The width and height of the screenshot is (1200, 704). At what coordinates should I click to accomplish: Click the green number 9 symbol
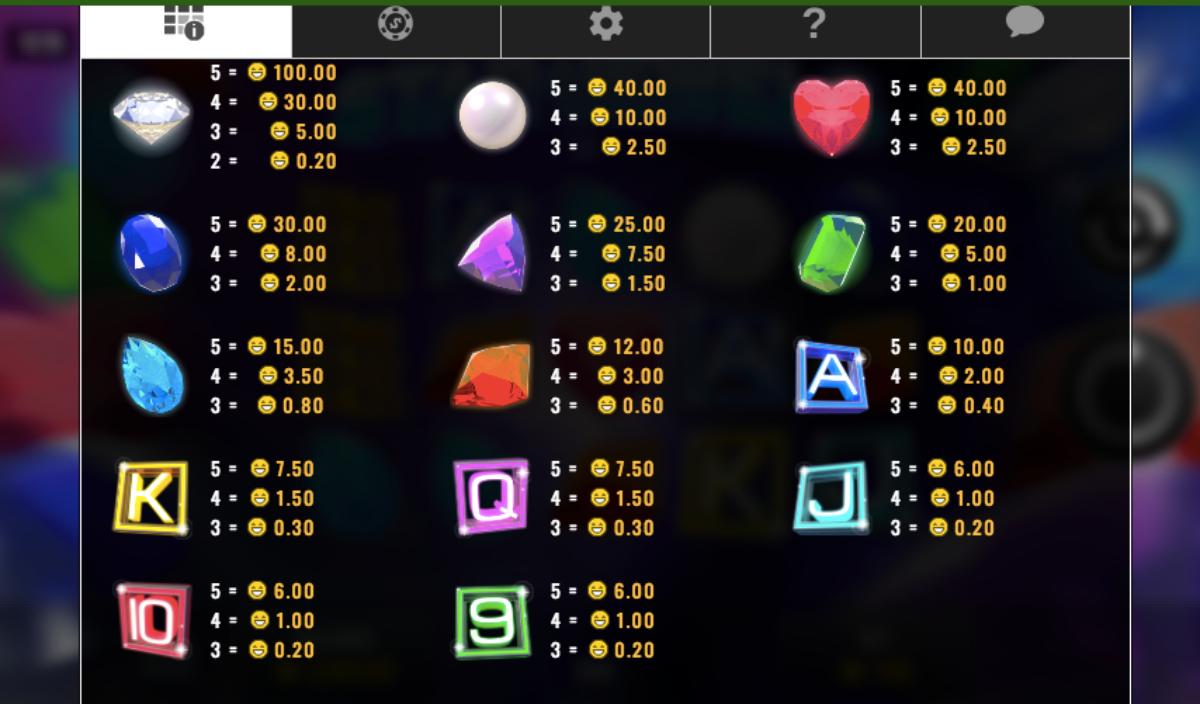(492, 621)
